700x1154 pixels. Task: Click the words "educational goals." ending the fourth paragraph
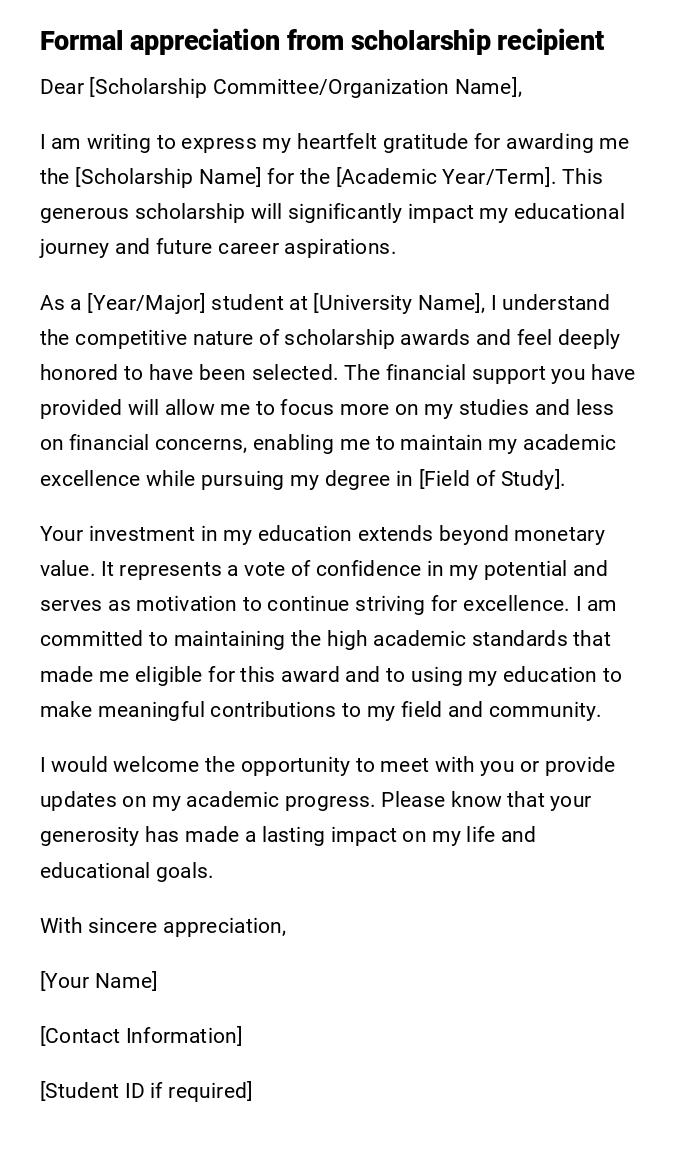tap(127, 871)
